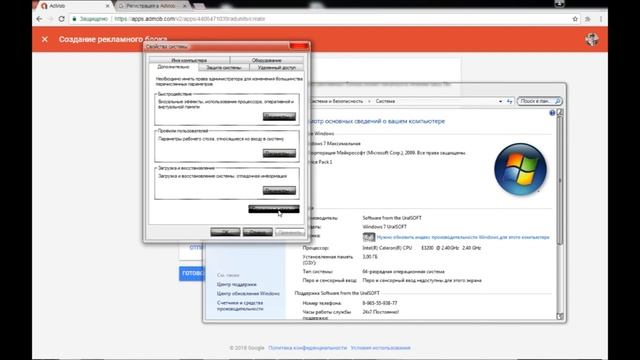
Task: Switch to the Защита системы tab
Action: pyautogui.click(x=224, y=68)
